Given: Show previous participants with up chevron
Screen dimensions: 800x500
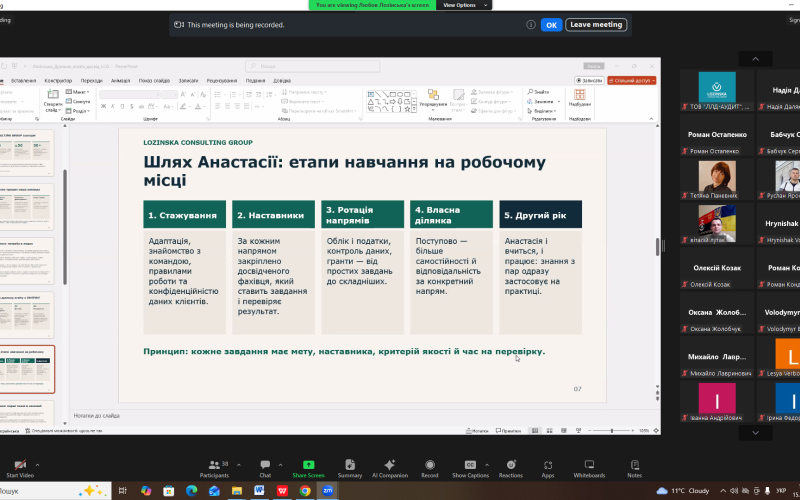Looking at the screenshot, I should pos(756,59).
